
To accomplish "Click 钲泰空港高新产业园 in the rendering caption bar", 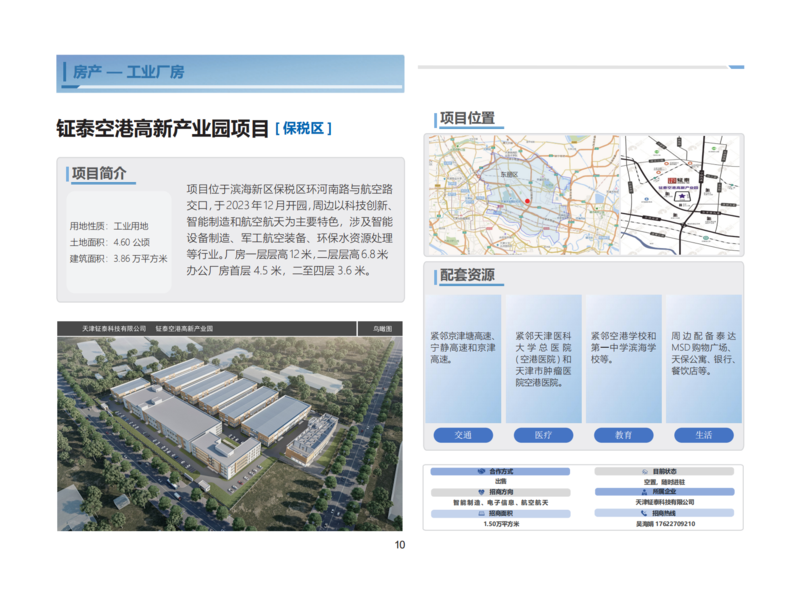I will click(184, 329).
